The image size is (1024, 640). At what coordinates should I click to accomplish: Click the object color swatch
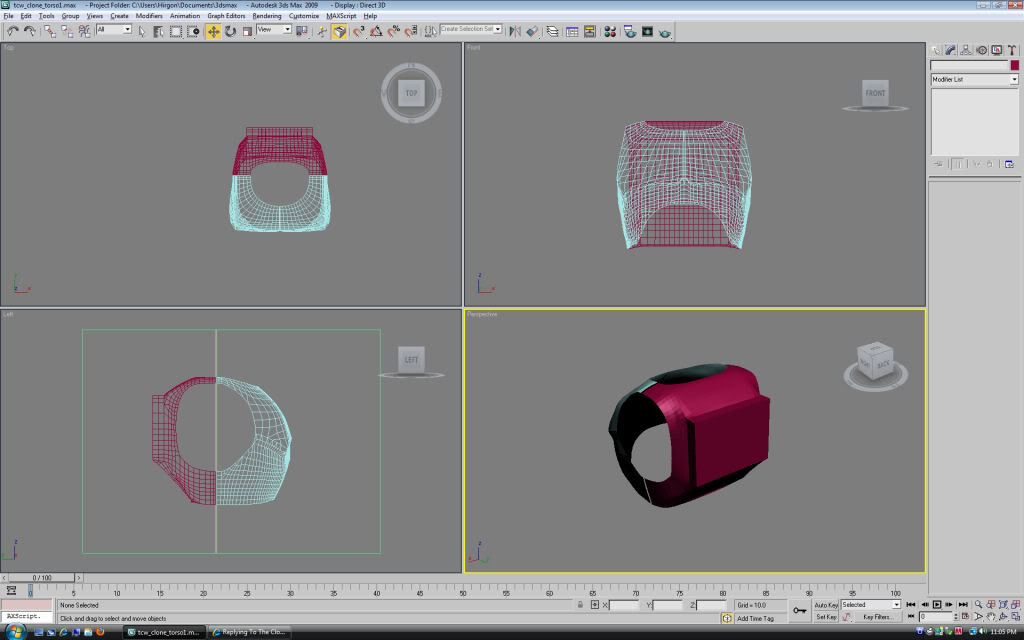pos(1014,65)
